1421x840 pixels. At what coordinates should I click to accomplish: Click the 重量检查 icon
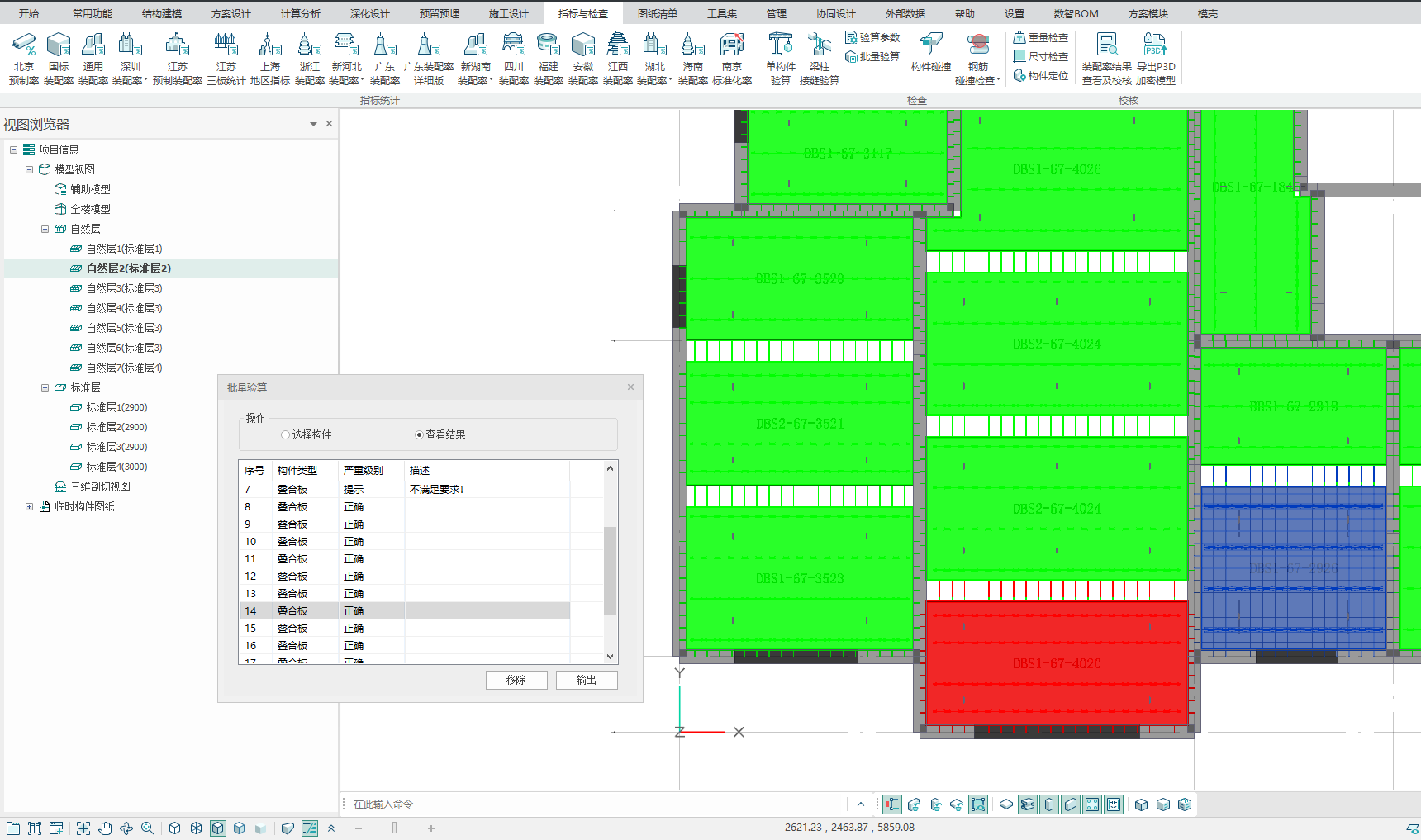(x=1040, y=37)
